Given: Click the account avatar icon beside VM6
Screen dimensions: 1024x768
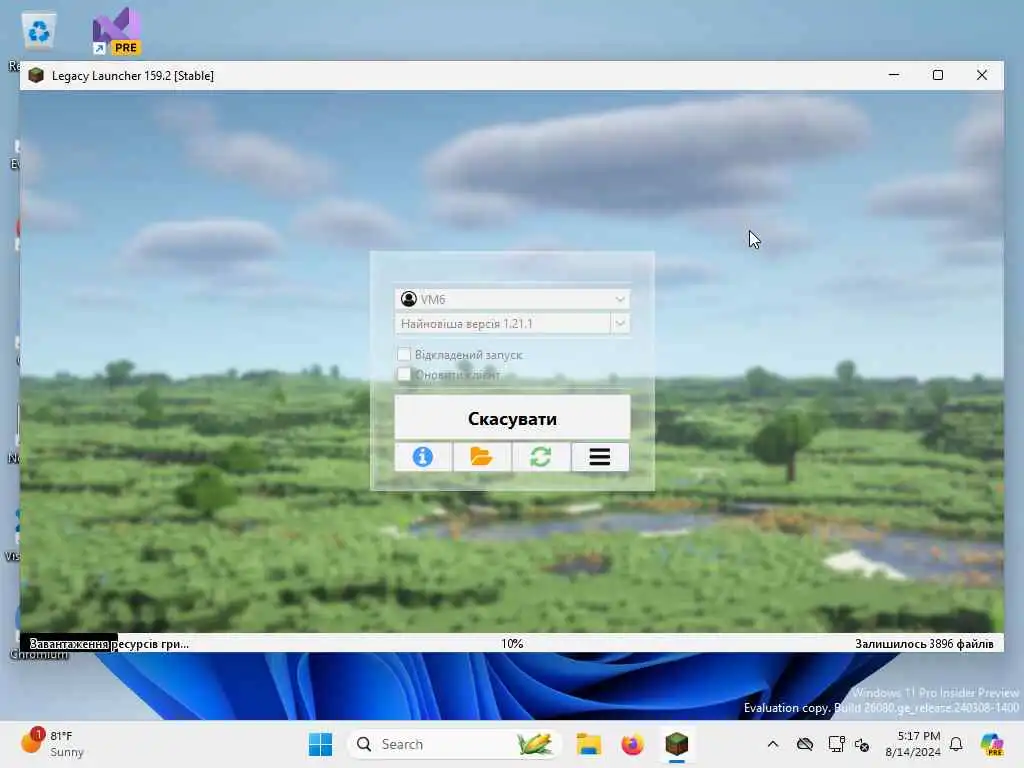Looking at the screenshot, I should (409, 299).
